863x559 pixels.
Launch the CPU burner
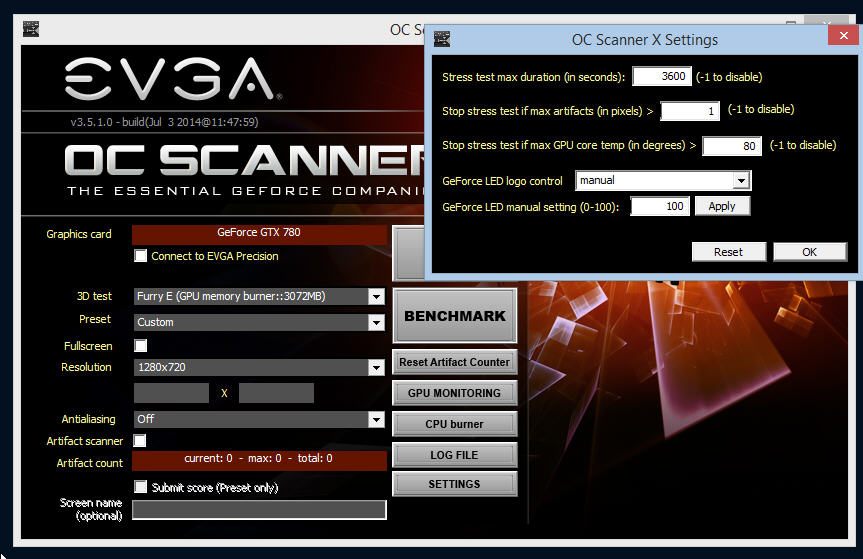[455, 424]
